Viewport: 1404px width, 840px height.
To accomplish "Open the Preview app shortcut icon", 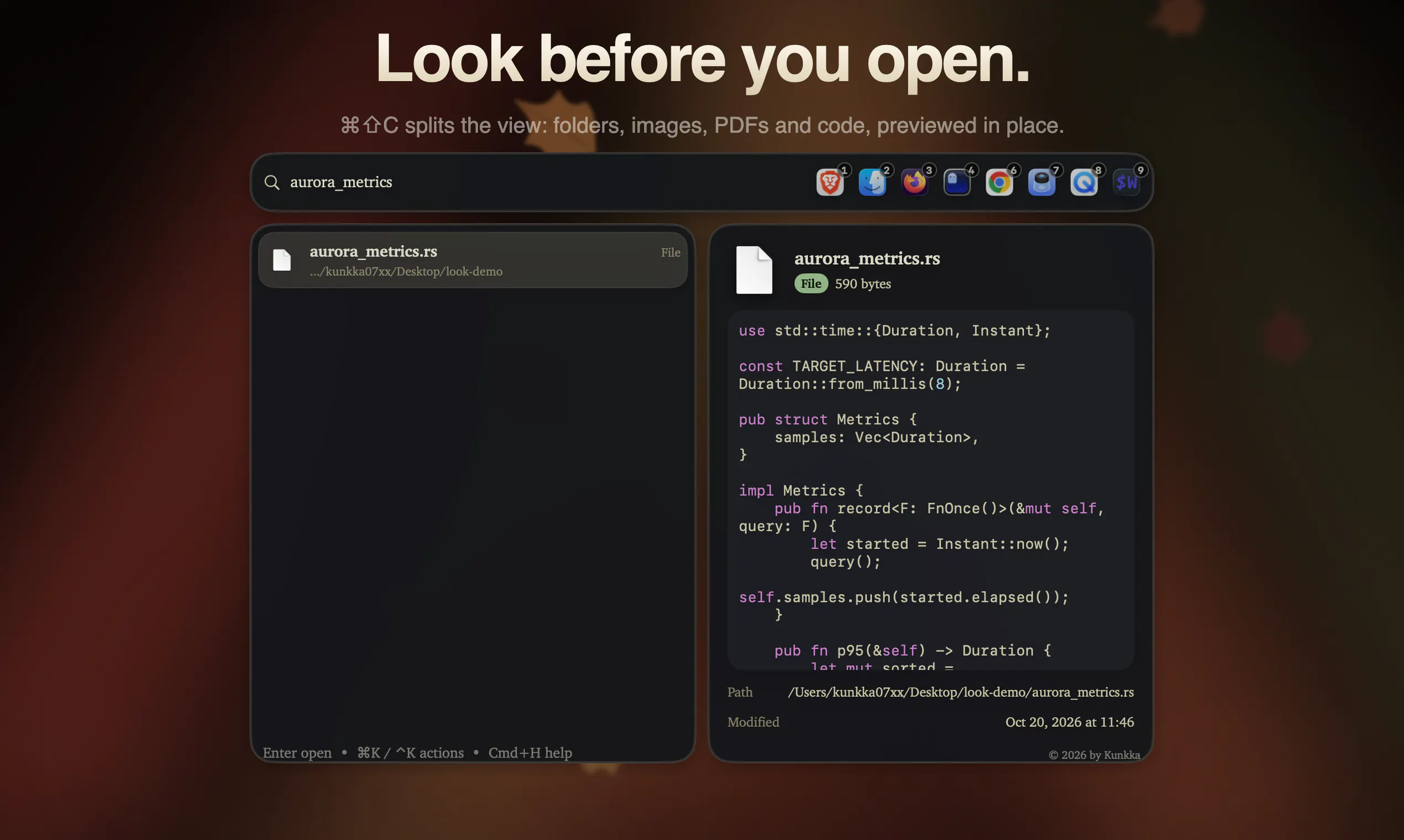I will [1042, 182].
